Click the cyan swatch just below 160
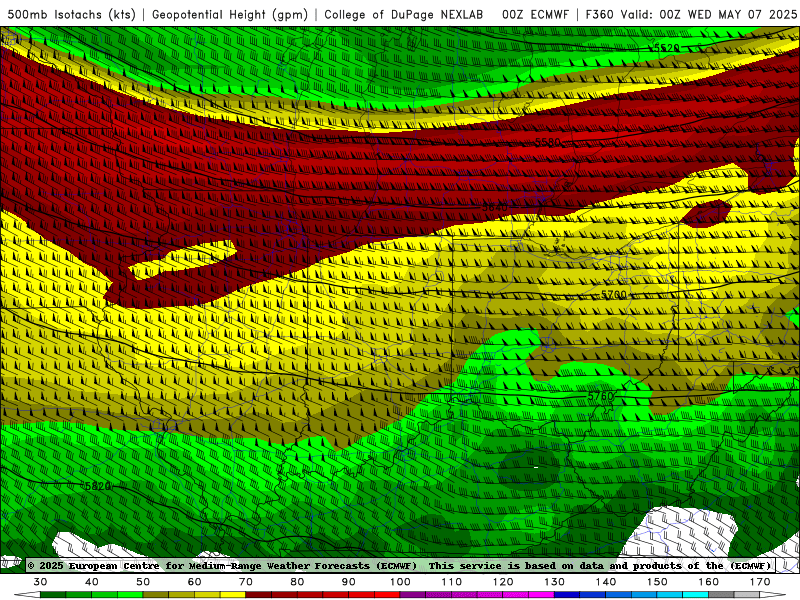The height and width of the screenshot is (600, 800). pyautogui.click(x=695, y=595)
